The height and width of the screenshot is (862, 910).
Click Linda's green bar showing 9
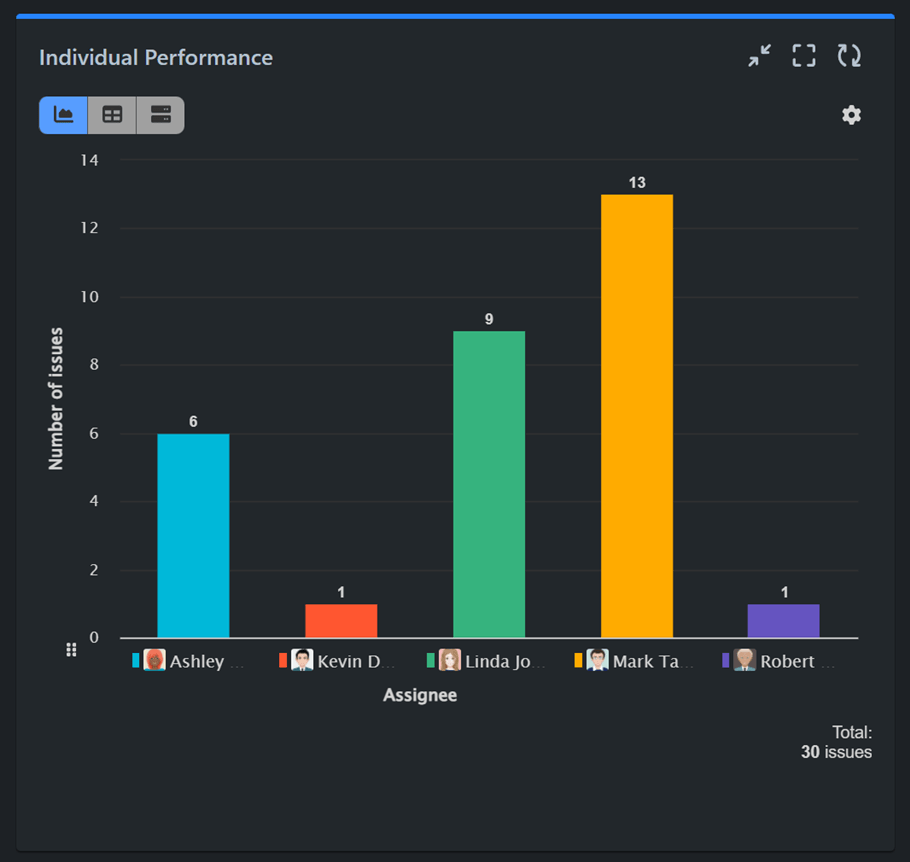490,480
